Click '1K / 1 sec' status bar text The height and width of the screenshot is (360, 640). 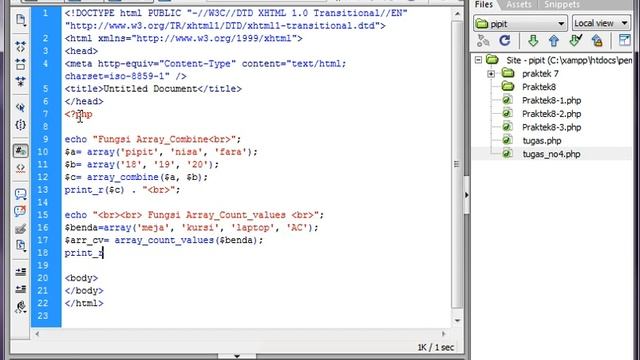436,347
